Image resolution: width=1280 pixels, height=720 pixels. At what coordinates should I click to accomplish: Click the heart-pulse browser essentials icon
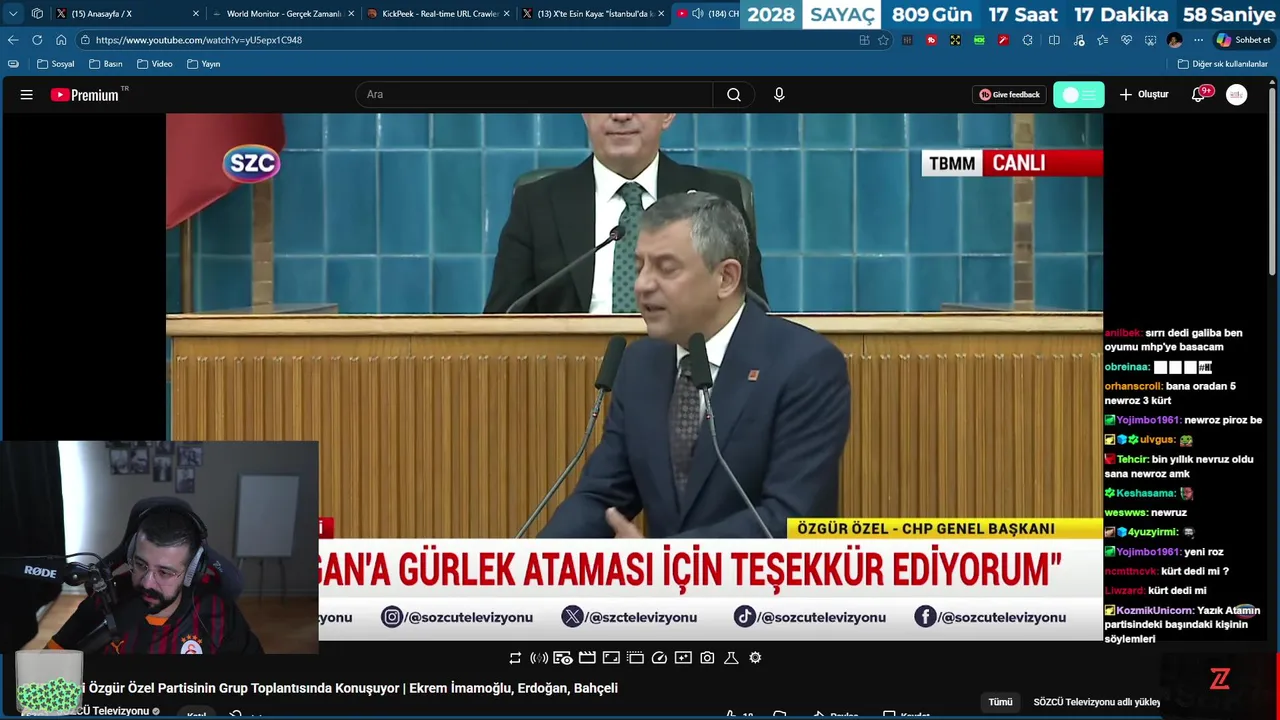(1126, 40)
